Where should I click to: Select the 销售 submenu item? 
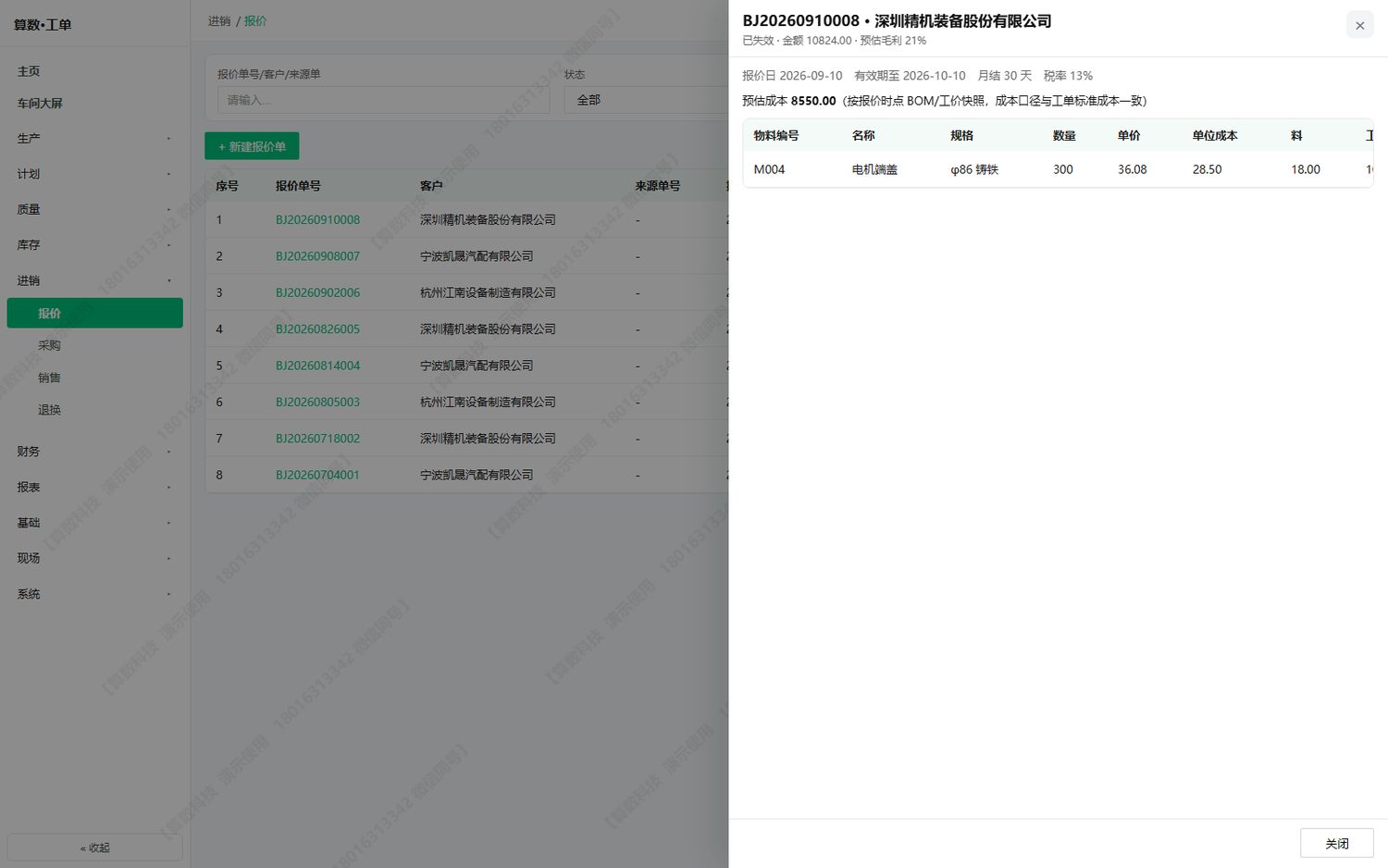point(94,378)
